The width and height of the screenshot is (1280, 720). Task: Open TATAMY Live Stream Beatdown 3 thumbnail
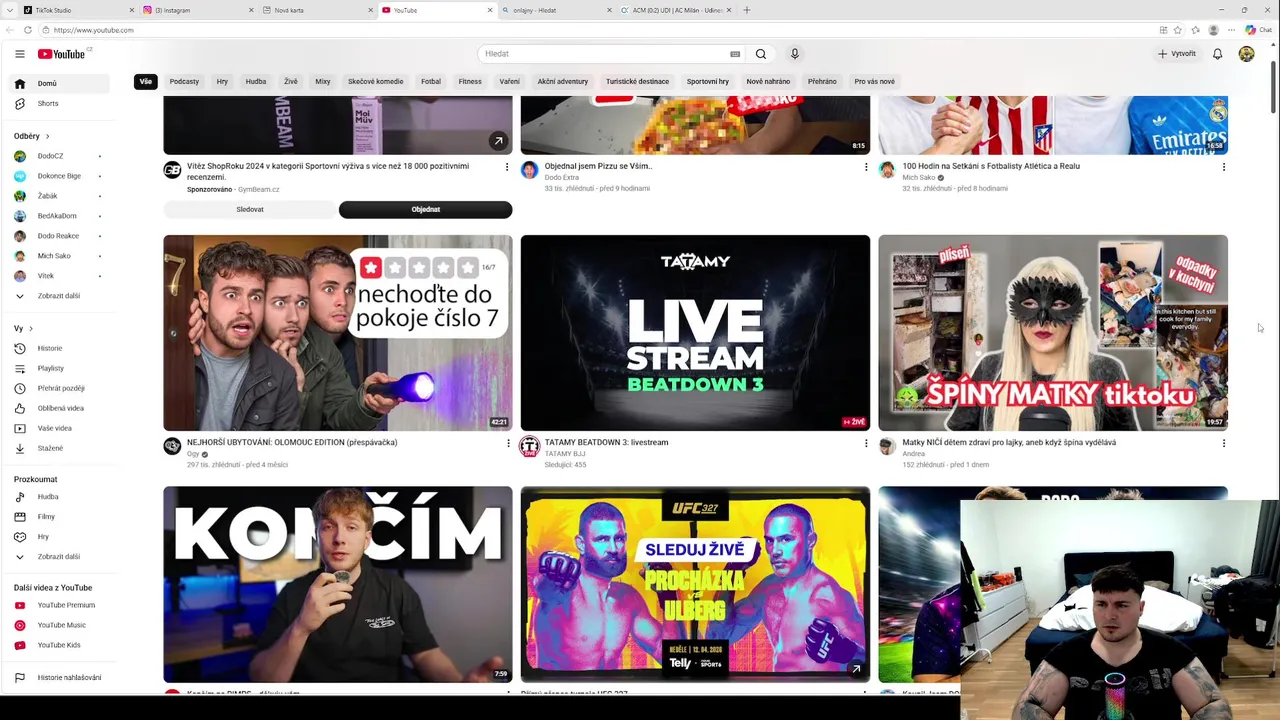pos(695,333)
